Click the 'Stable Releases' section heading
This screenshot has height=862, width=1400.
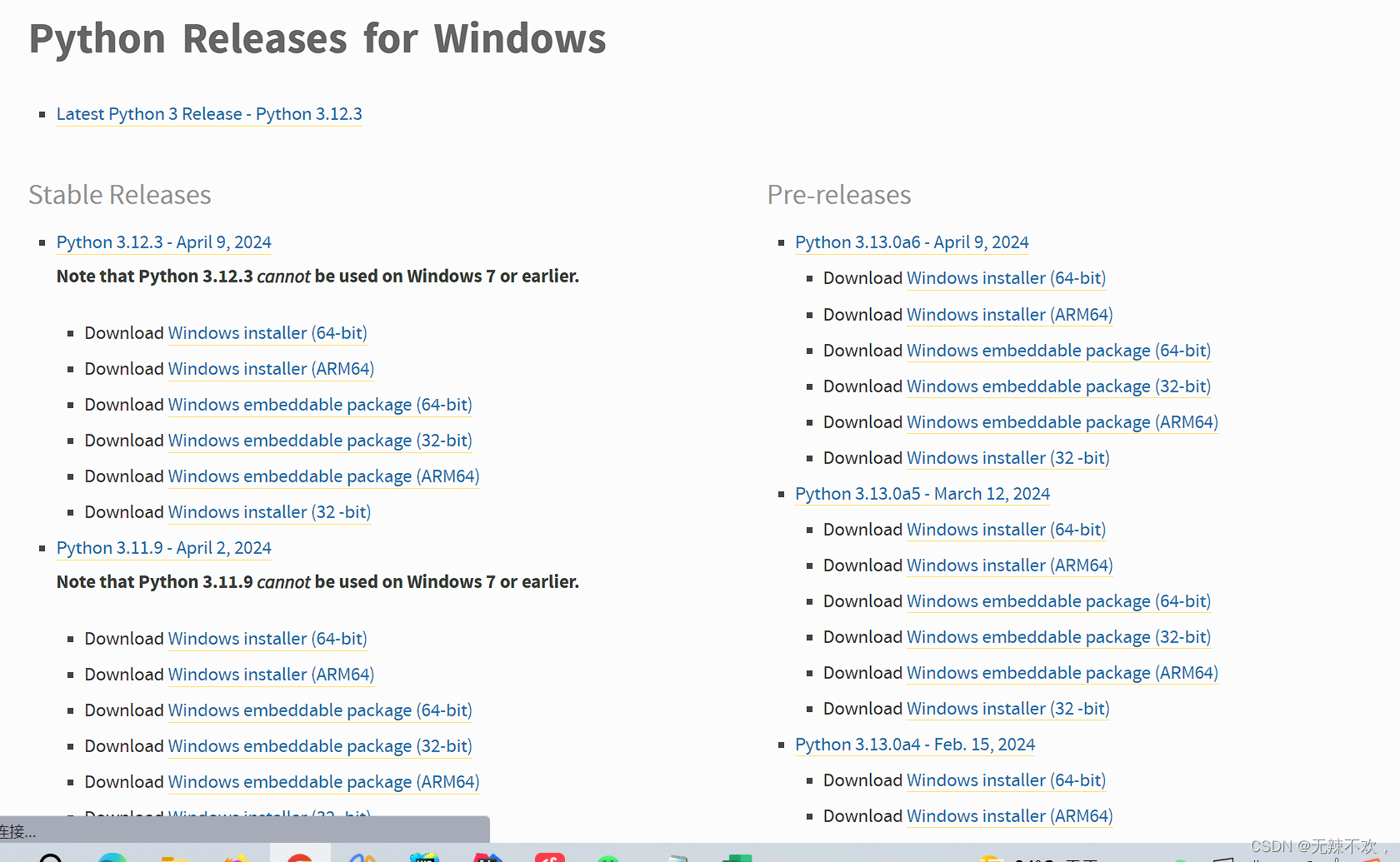[120, 195]
